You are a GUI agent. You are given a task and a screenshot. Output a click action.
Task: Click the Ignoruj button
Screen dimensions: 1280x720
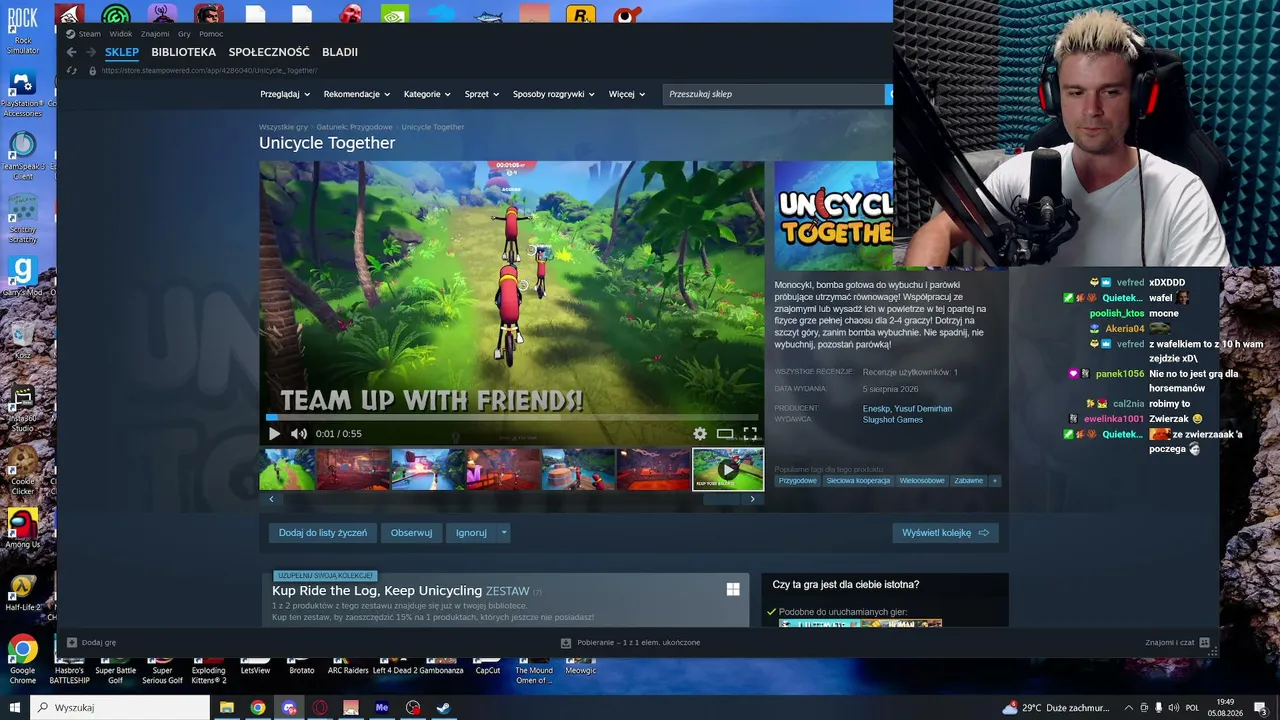[x=471, y=533]
